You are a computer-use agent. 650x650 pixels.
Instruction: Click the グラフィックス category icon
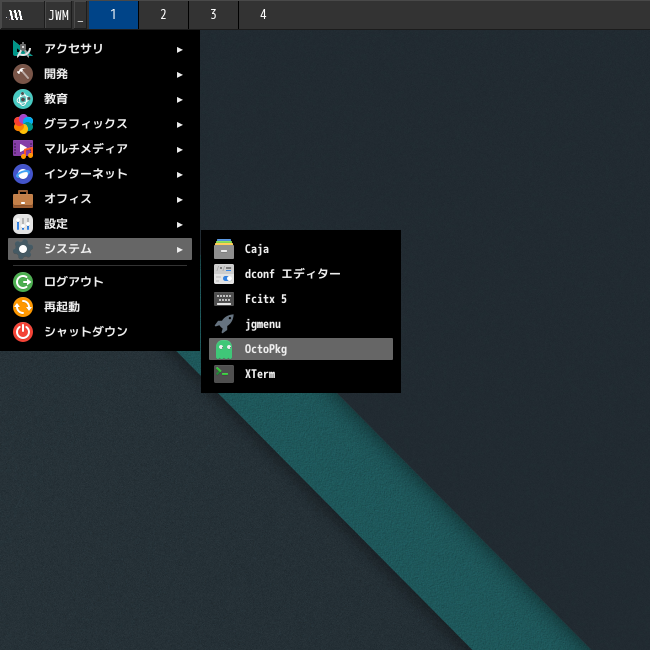pos(23,124)
